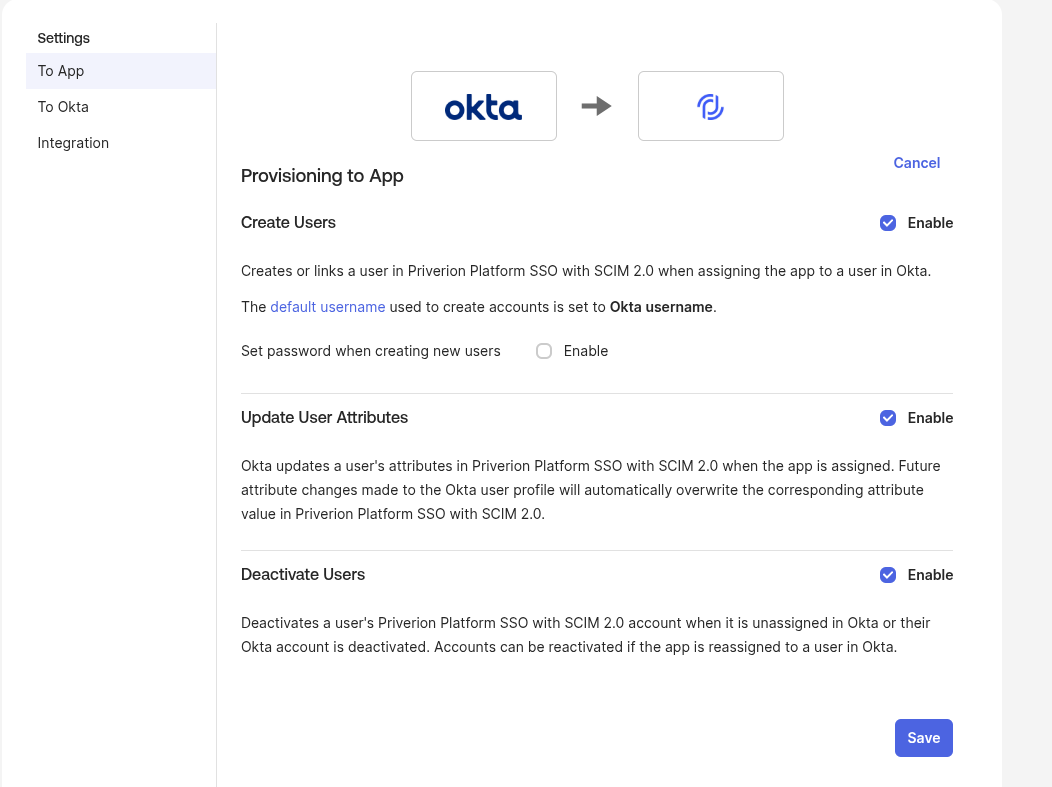The image size is (1052, 787).
Task: Click the Update User Attributes title
Action: [x=324, y=418]
